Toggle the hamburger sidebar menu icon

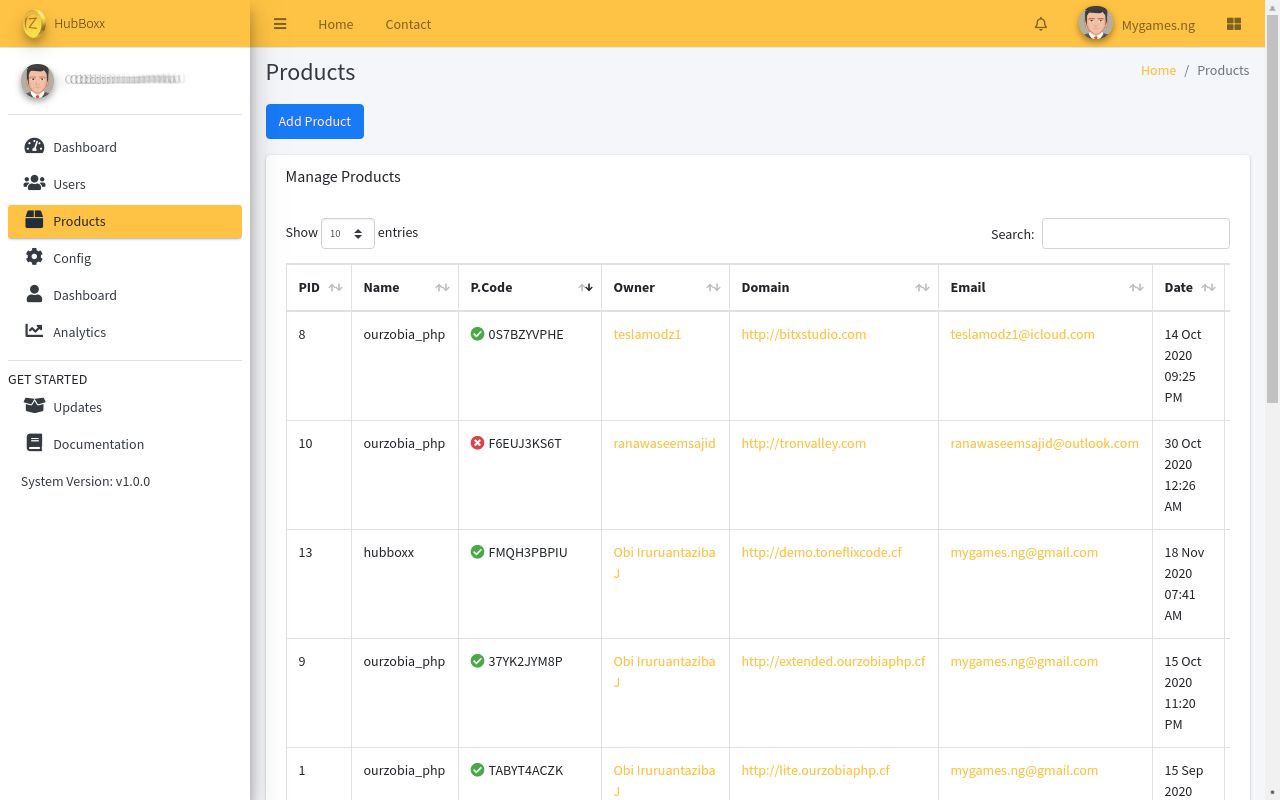tap(280, 24)
